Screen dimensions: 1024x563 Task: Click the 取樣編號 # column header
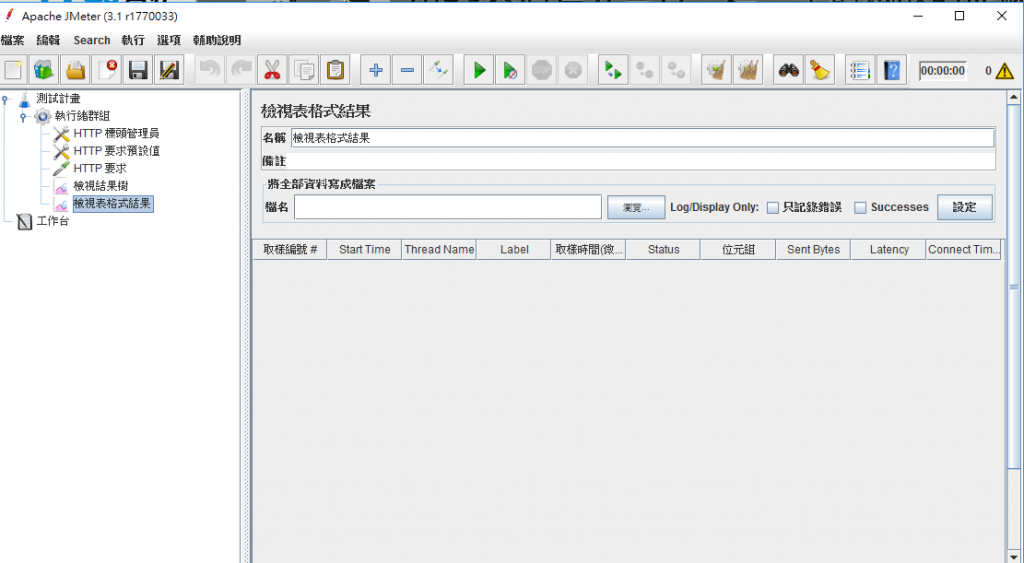290,249
